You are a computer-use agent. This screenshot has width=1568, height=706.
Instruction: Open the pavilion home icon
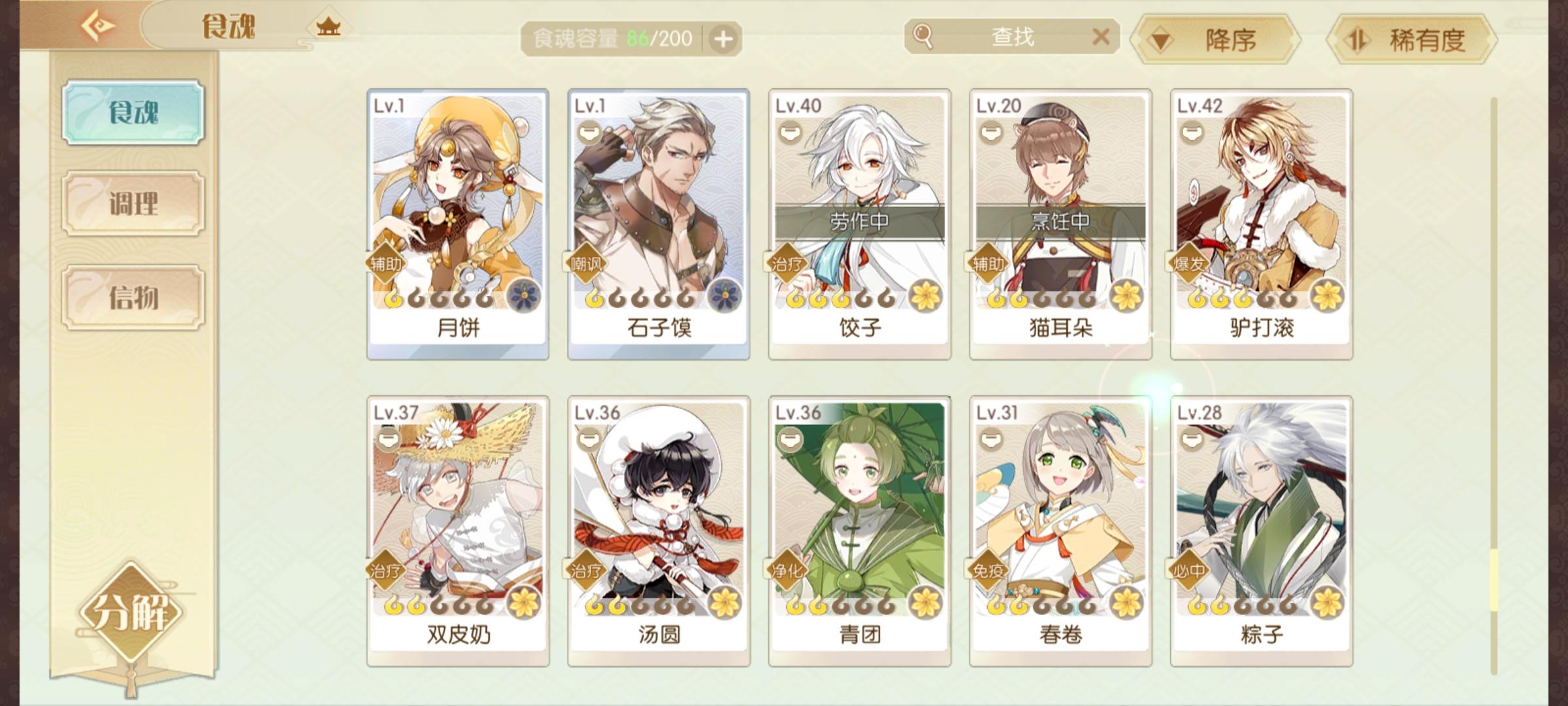coord(328,27)
